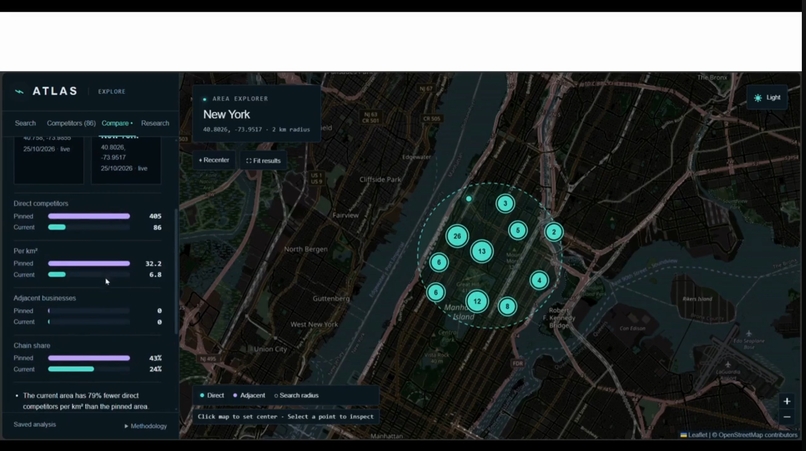Select the map cluster labeled 5

tap(518, 230)
